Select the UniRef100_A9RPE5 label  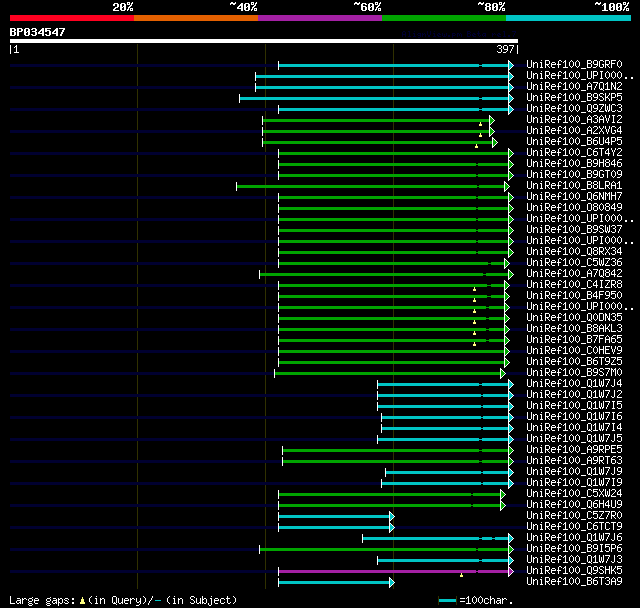[x=574, y=450]
